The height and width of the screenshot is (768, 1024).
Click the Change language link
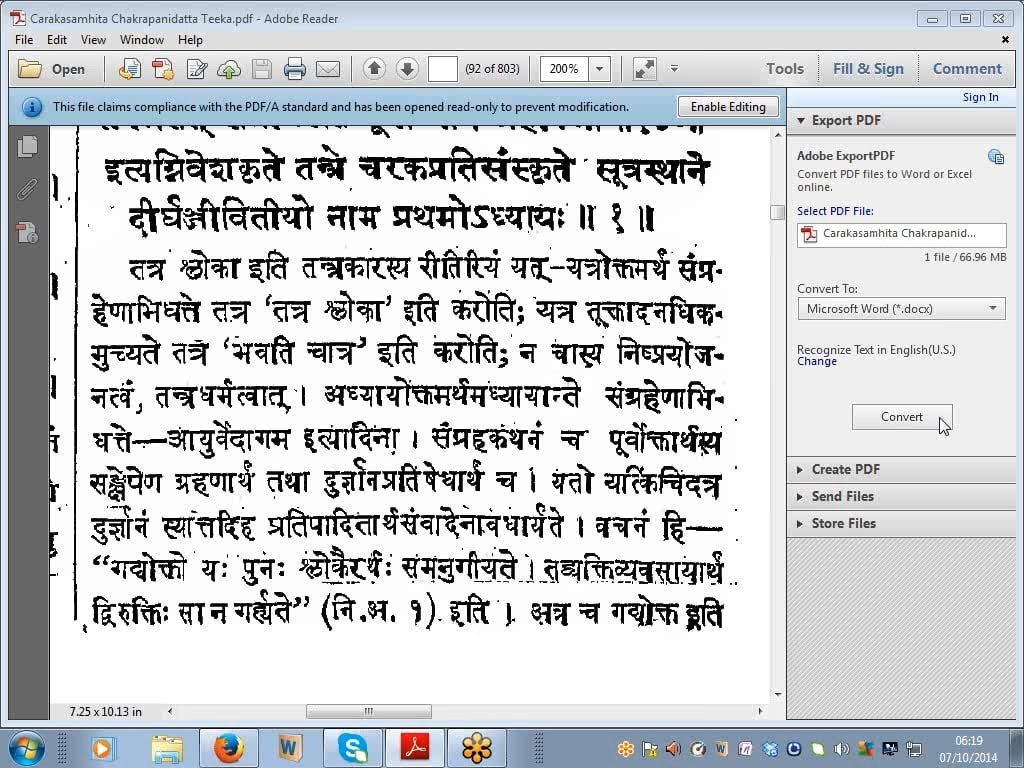click(x=817, y=362)
